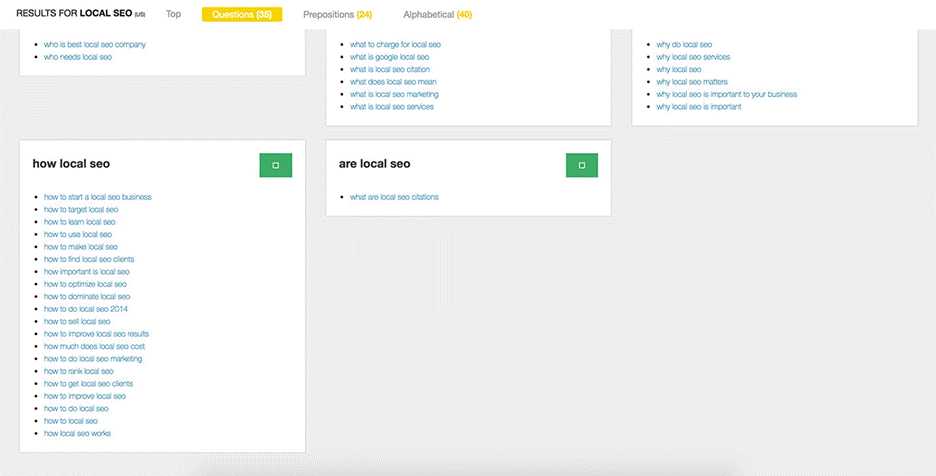Click 'what to charge for local seo'
The height and width of the screenshot is (476, 936).
395,45
